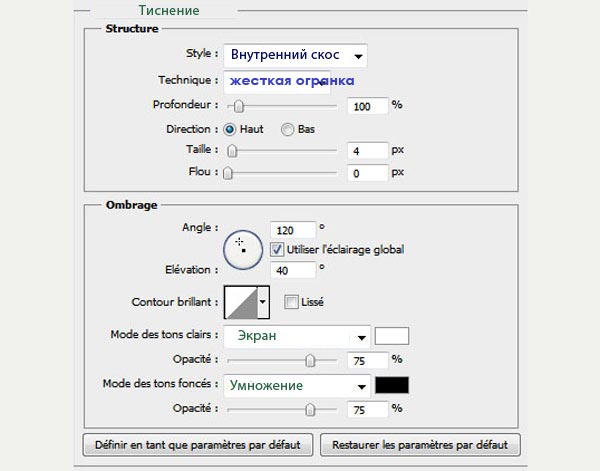Click the tons clairs Opacité slider handle
Viewport: 600px width, 471px height.
pyautogui.click(x=310, y=360)
